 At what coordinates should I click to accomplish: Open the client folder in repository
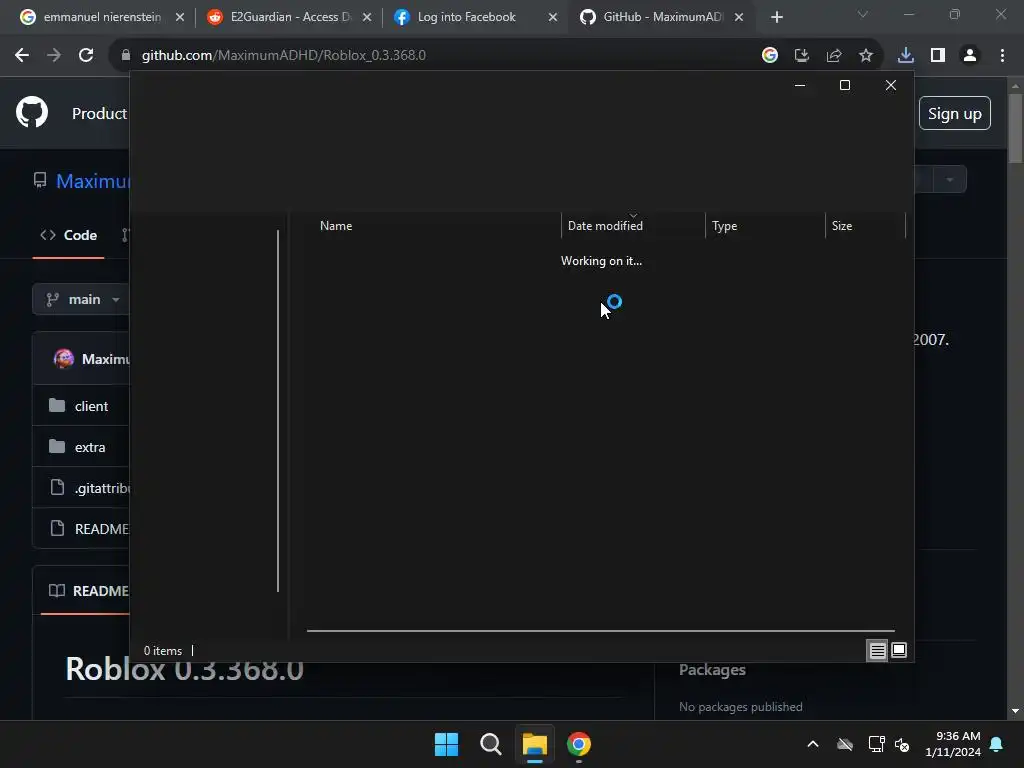(91, 406)
